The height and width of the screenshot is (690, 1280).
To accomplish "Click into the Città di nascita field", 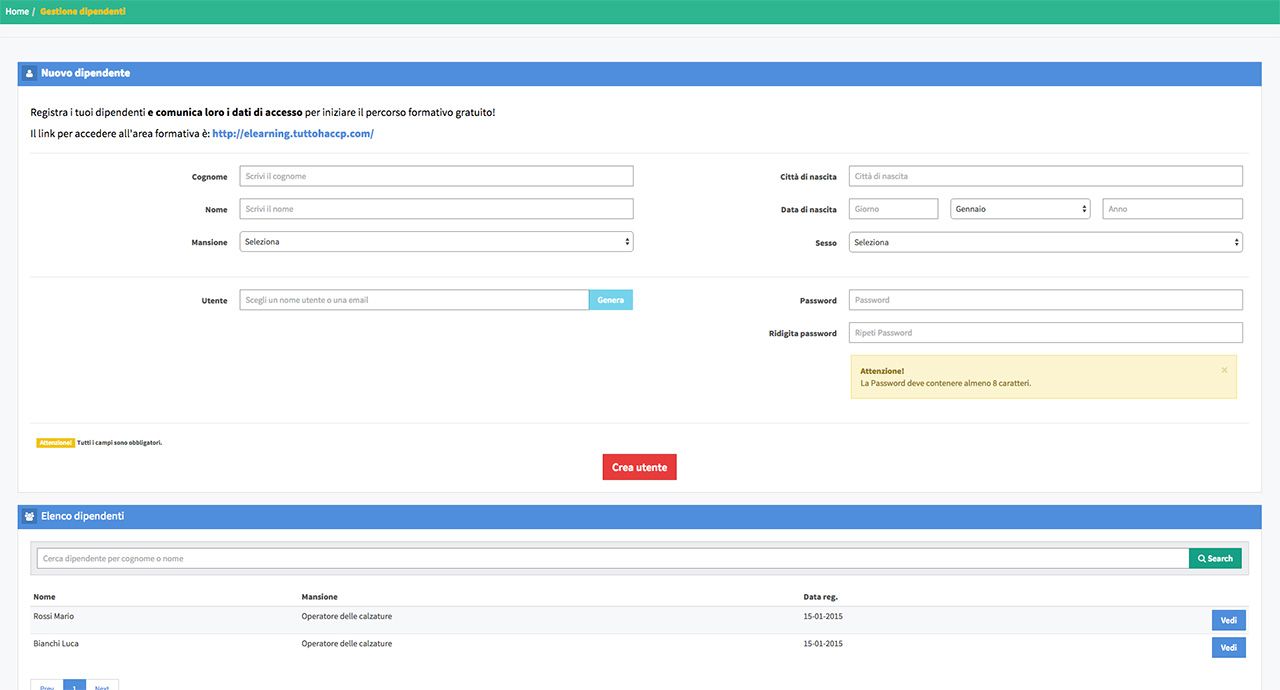I will pos(1045,176).
